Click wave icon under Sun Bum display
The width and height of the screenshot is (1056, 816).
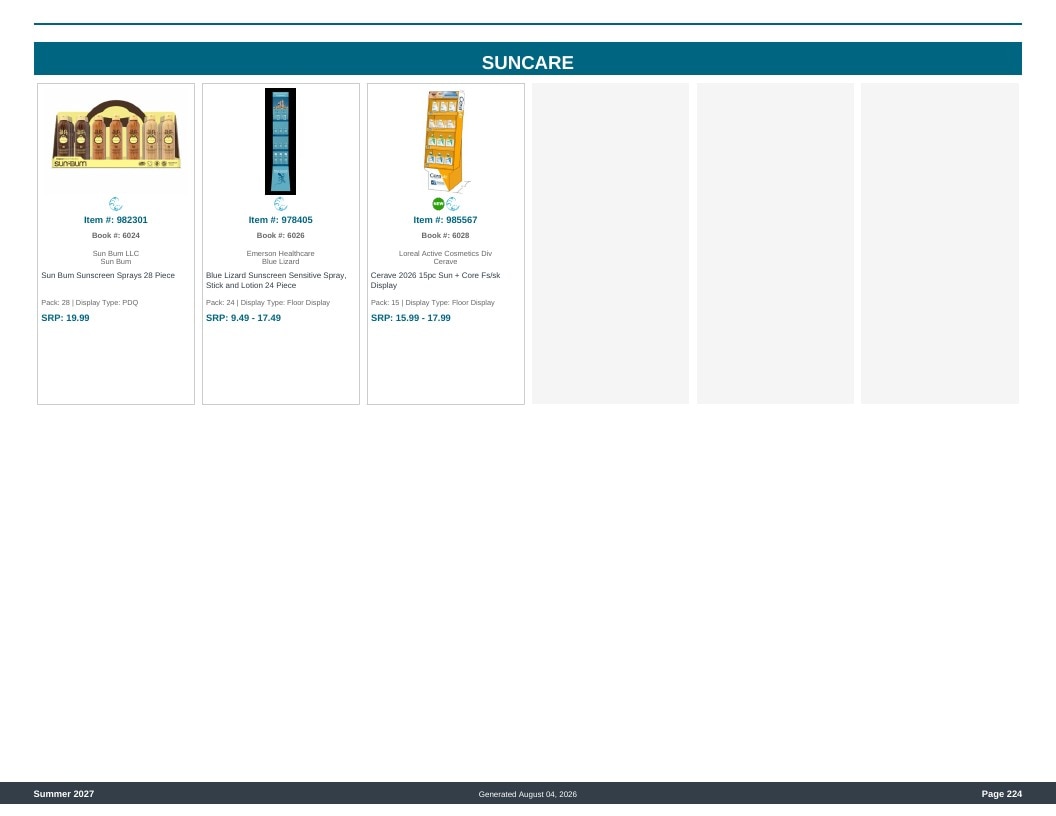coord(116,204)
